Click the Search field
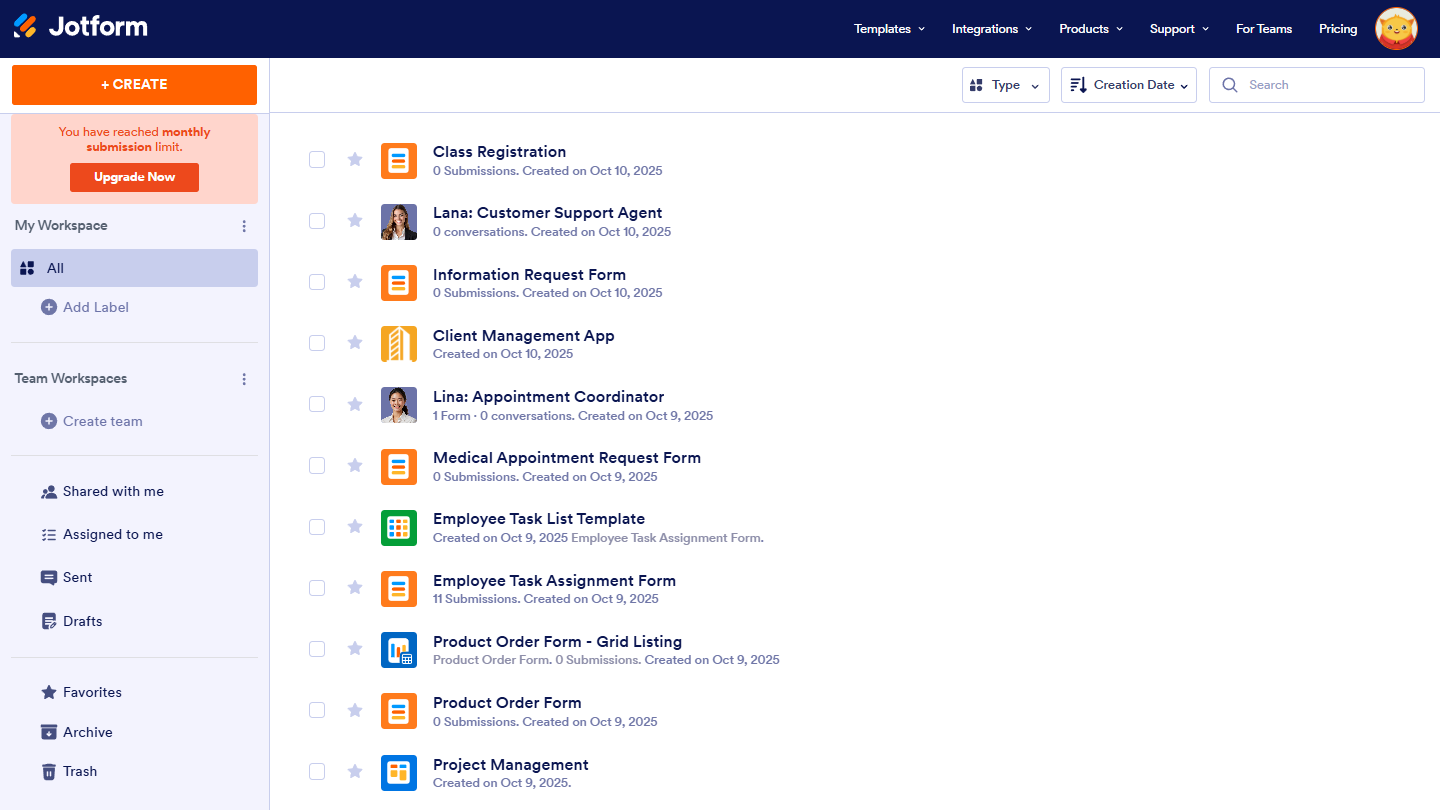The width and height of the screenshot is (1440, 810). [1317, 85]
